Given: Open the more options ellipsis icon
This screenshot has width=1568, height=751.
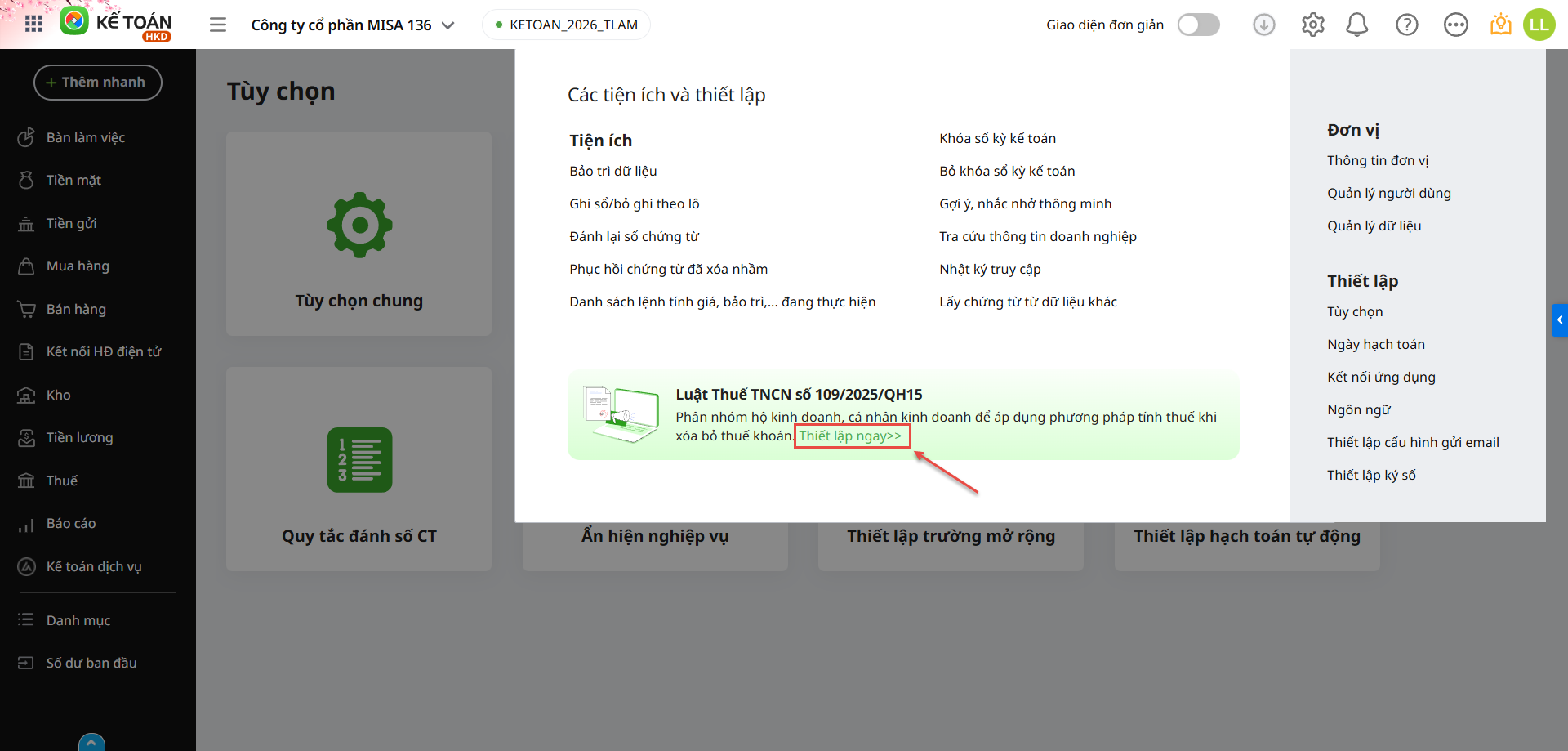Looking at the screenshot, I should [1455, 25].
